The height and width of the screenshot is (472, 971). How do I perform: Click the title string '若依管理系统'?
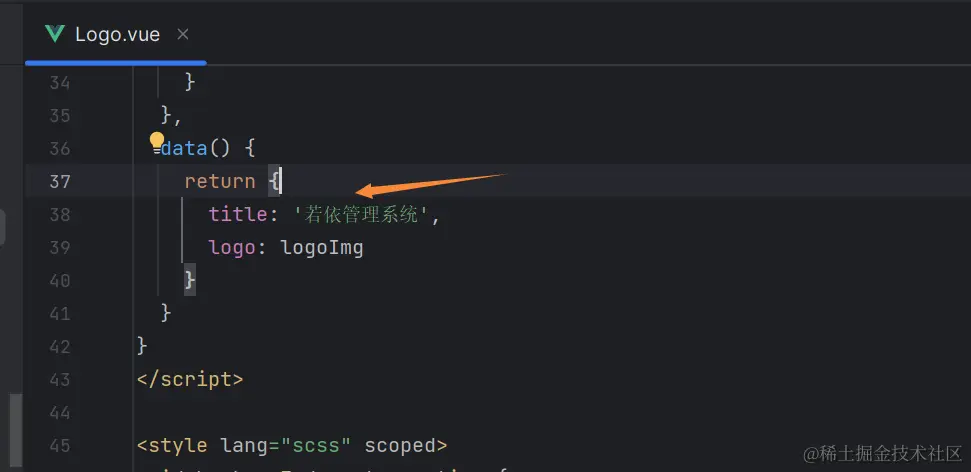click(361, 215)
